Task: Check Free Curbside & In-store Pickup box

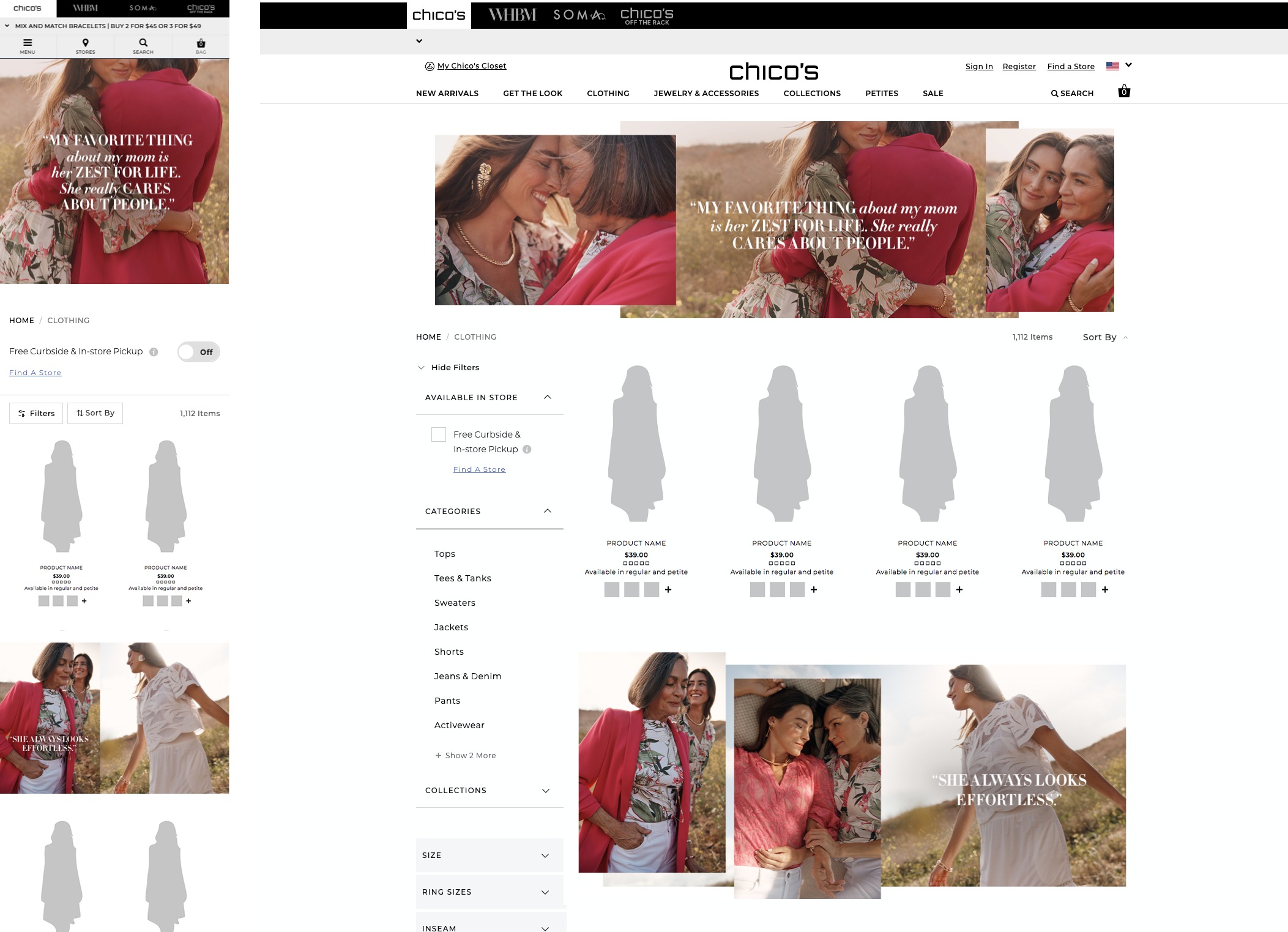Action: coord(438,434)
